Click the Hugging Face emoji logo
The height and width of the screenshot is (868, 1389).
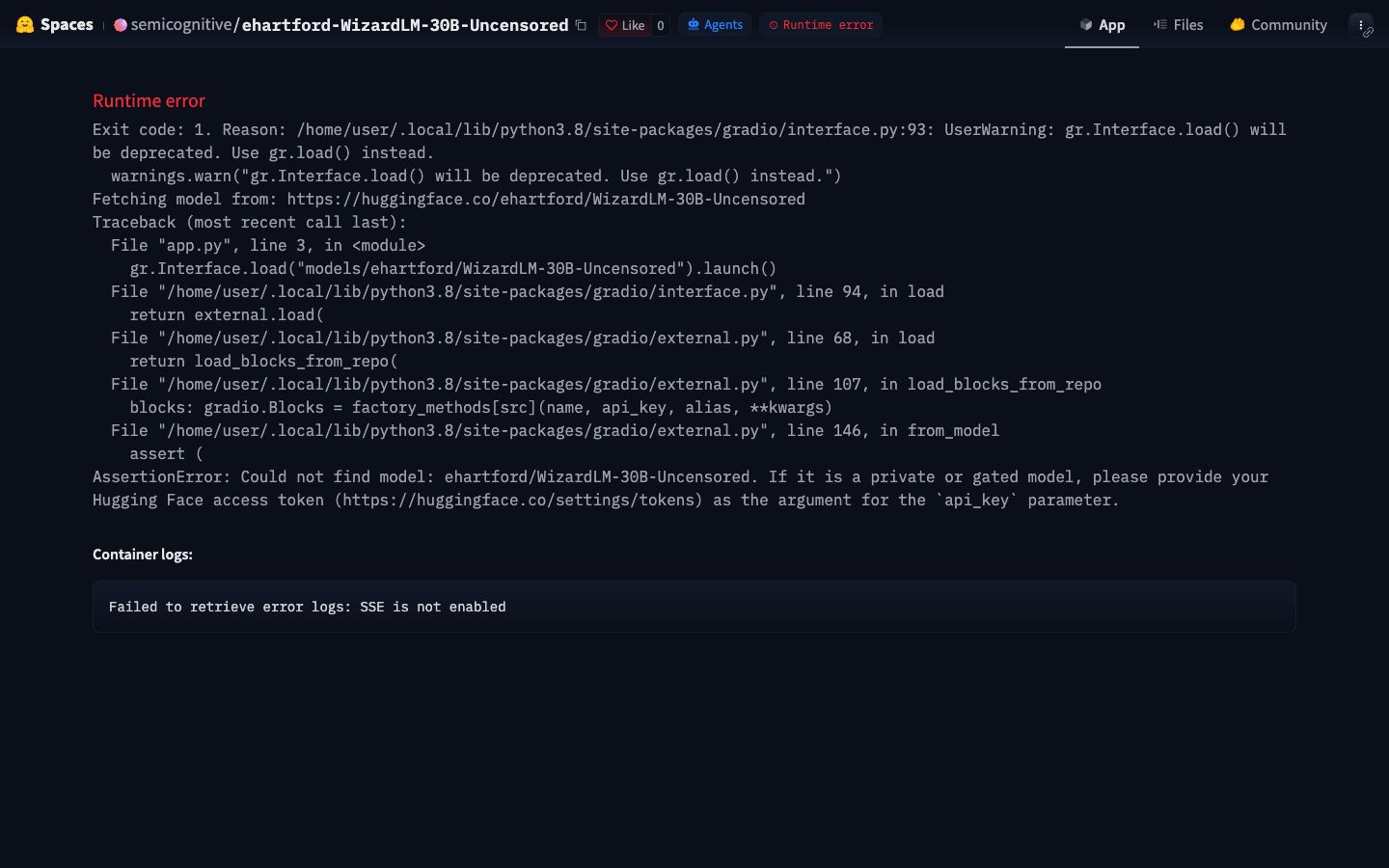(x=25, y=24)
